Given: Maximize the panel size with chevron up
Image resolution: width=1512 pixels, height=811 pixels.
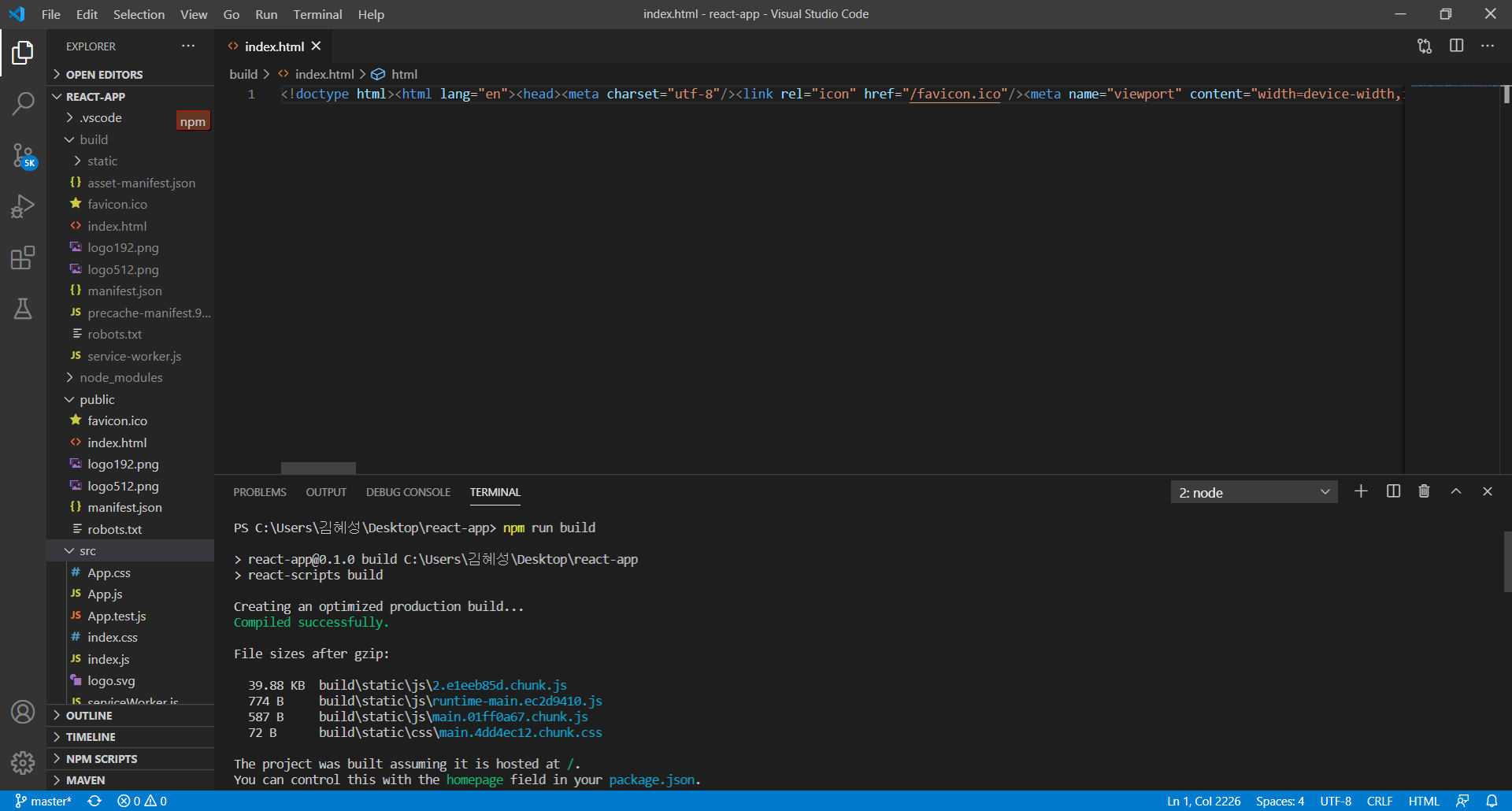Looking at the screenshot, I should click(1456, 491).
